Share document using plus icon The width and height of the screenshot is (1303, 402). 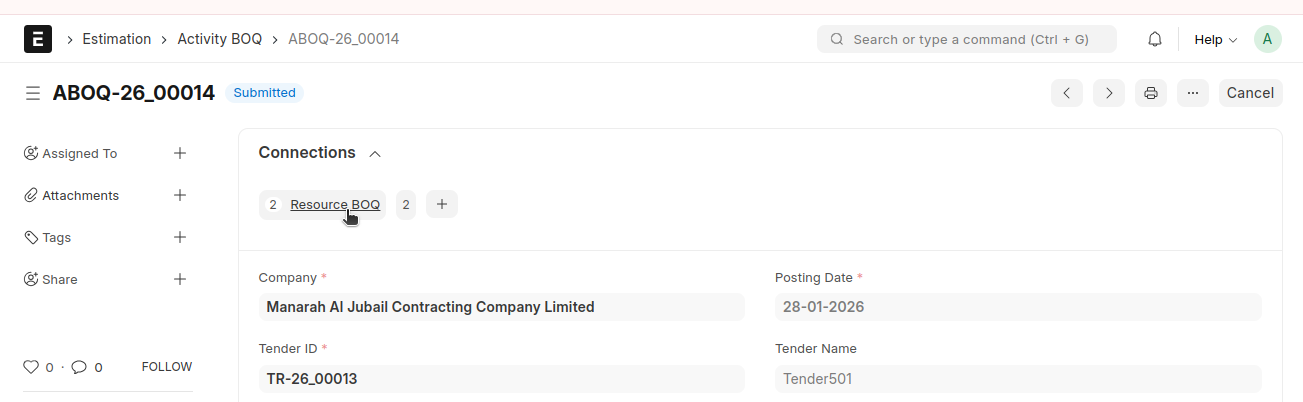(180, 279)
